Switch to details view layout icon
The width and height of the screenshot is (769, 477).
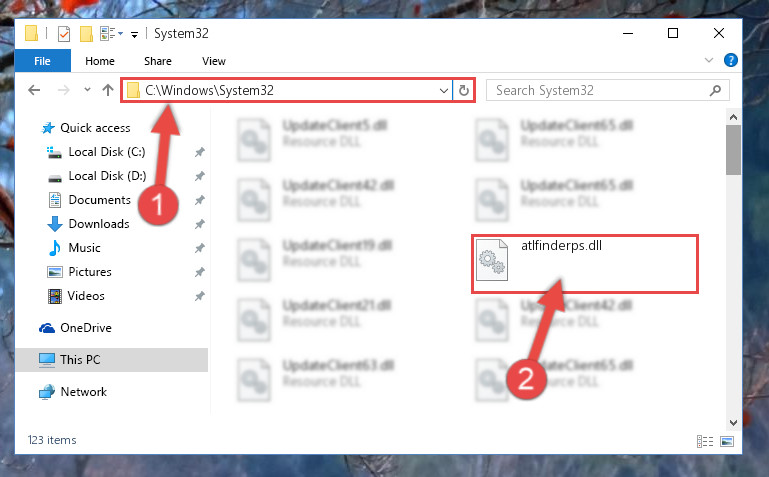click(705, 441)
